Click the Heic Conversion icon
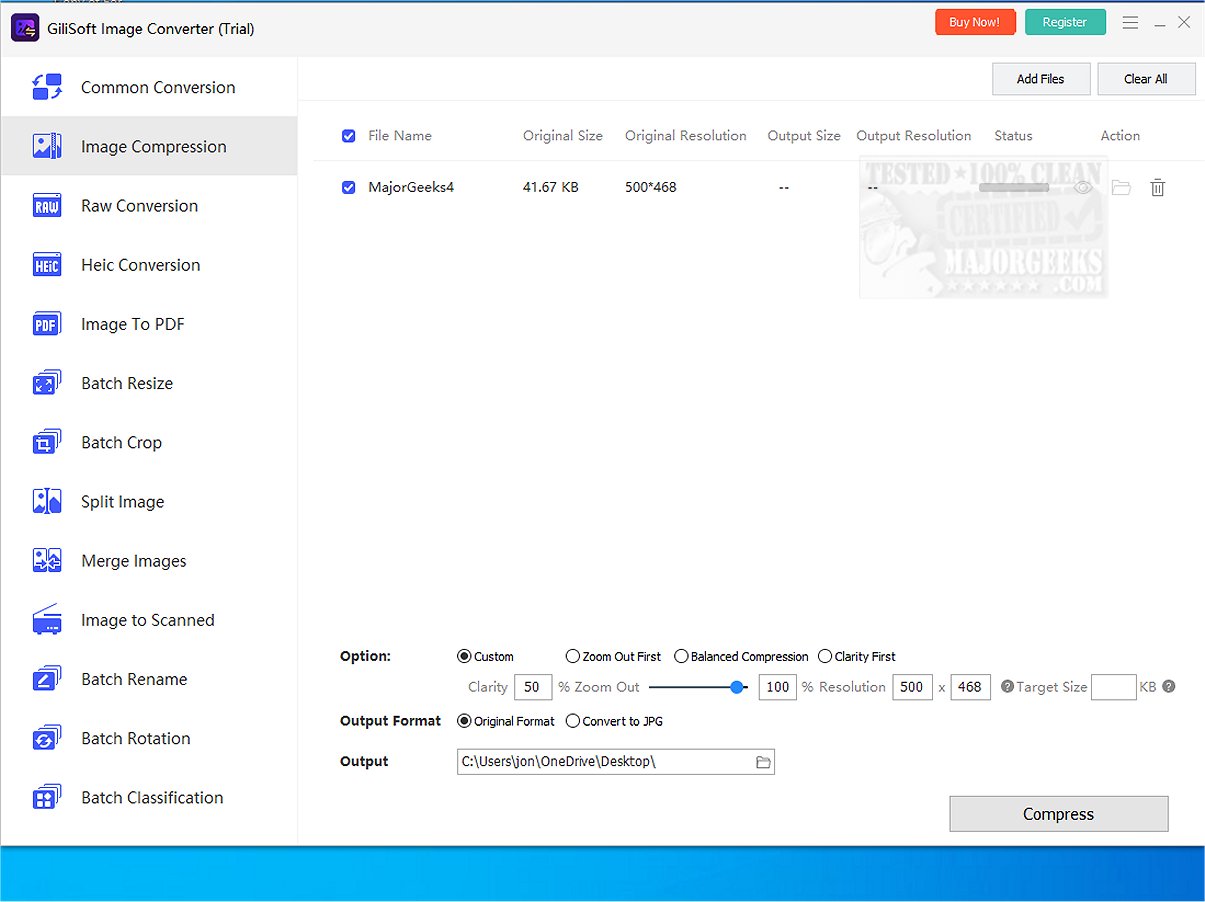Image resolution: width=1205 pixels, height=902 pixels. tap(47, 265)
